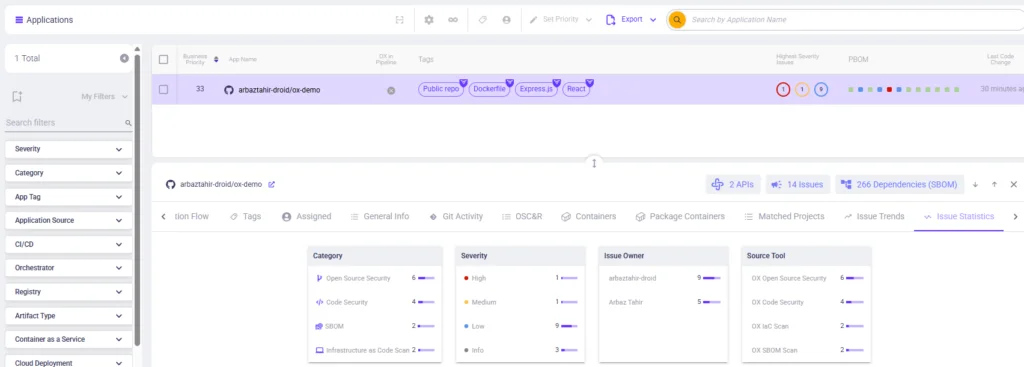Click the tag icon in toolbar
This screenshot has height=367, width=1024.
click(483, 20)
